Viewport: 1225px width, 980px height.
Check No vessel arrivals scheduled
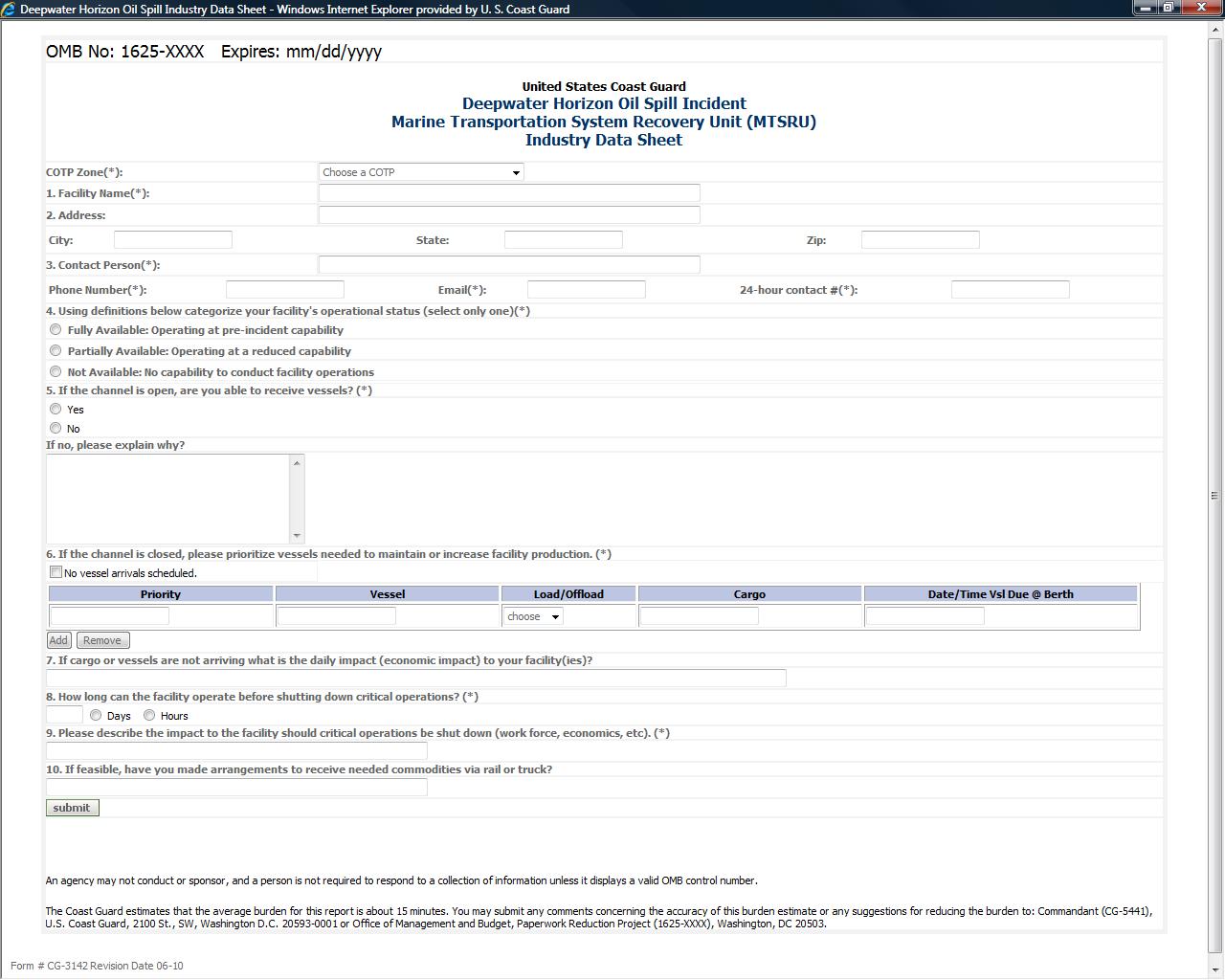56,572
